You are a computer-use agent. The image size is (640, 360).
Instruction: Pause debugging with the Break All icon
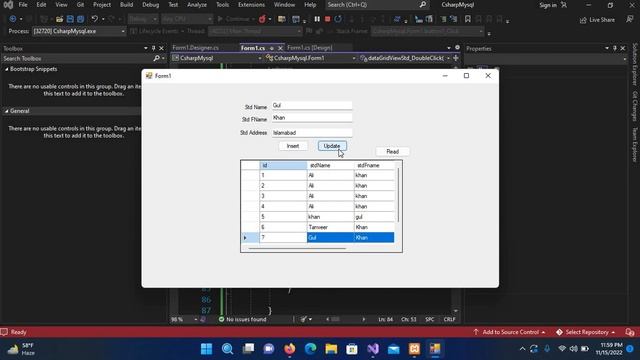[x=317, y=19]
